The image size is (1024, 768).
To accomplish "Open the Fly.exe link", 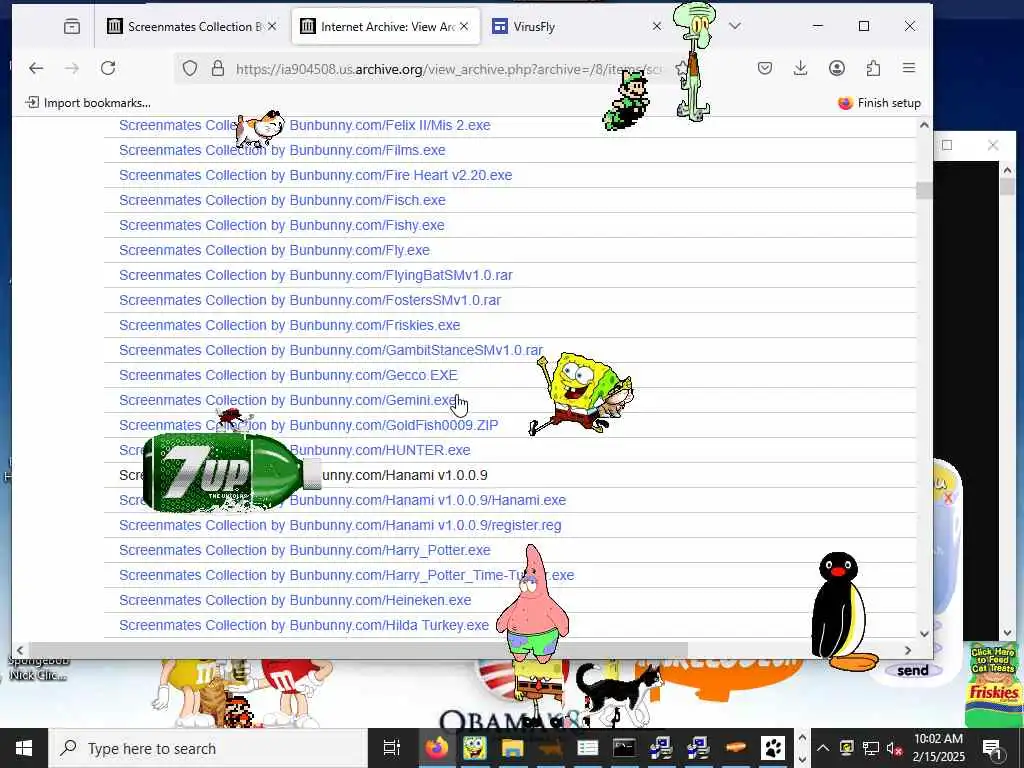I will point(274,250).
